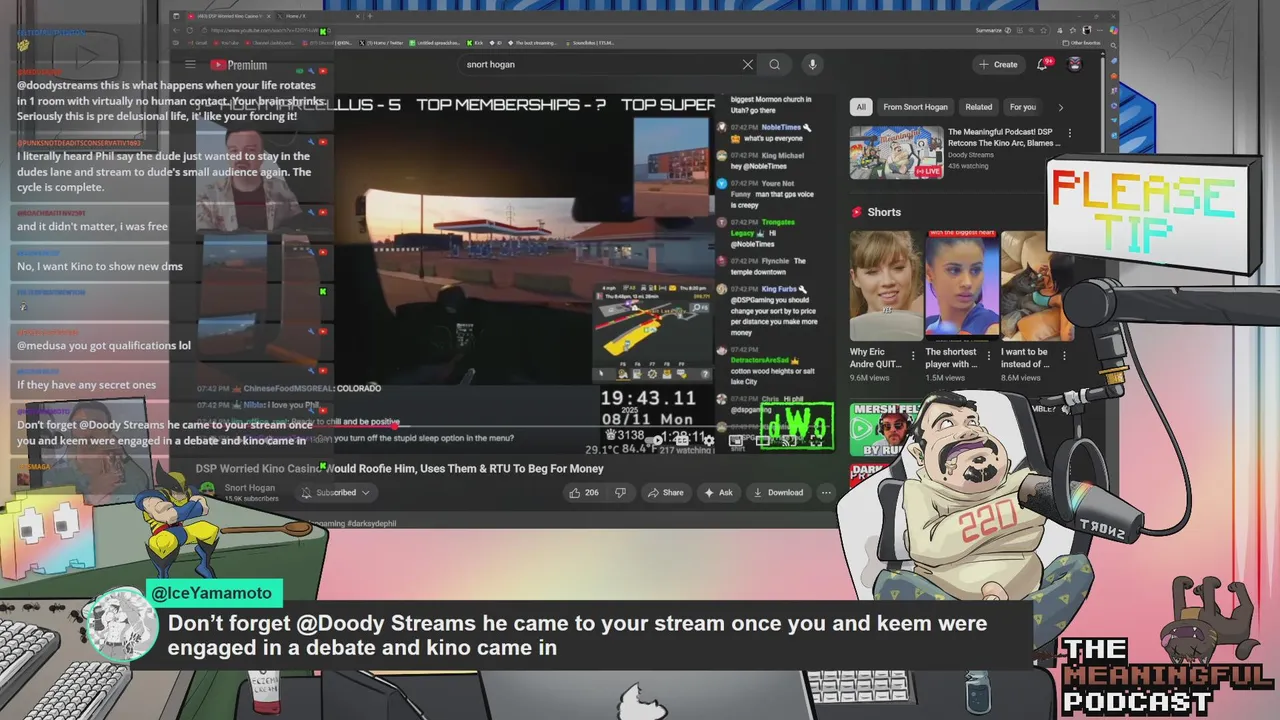Open the YouTube hamburger guide menu
1280x720 pixels.
(190, 65)
